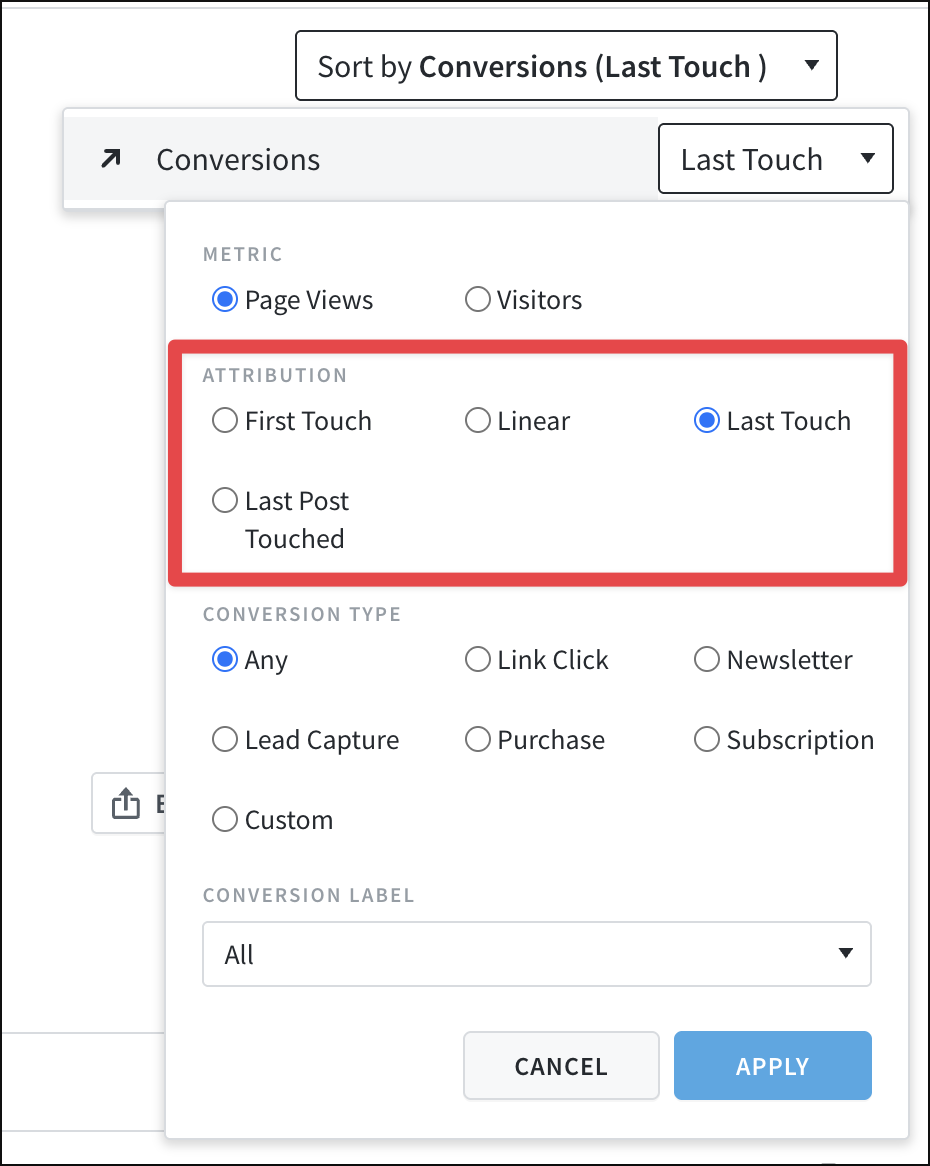Open the Sort by Conversions dropdown
Screen dimensions: 930x1166
tap(566, 65)
